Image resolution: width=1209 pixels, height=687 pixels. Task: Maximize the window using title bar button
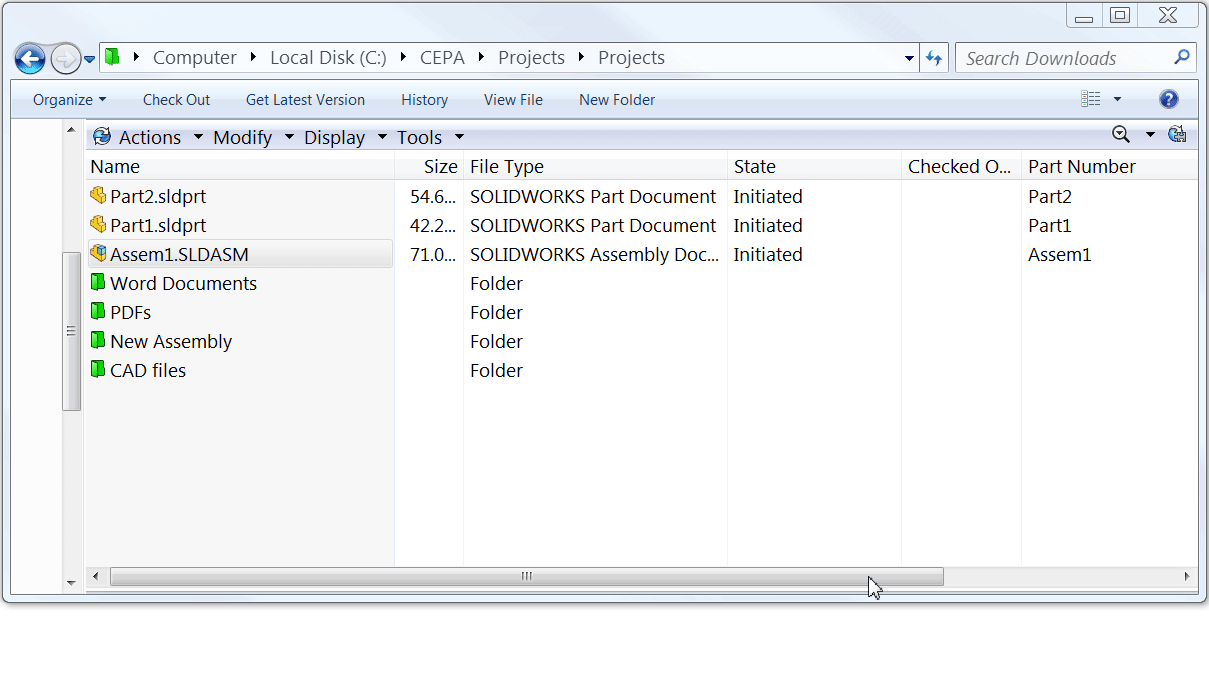1120,15
